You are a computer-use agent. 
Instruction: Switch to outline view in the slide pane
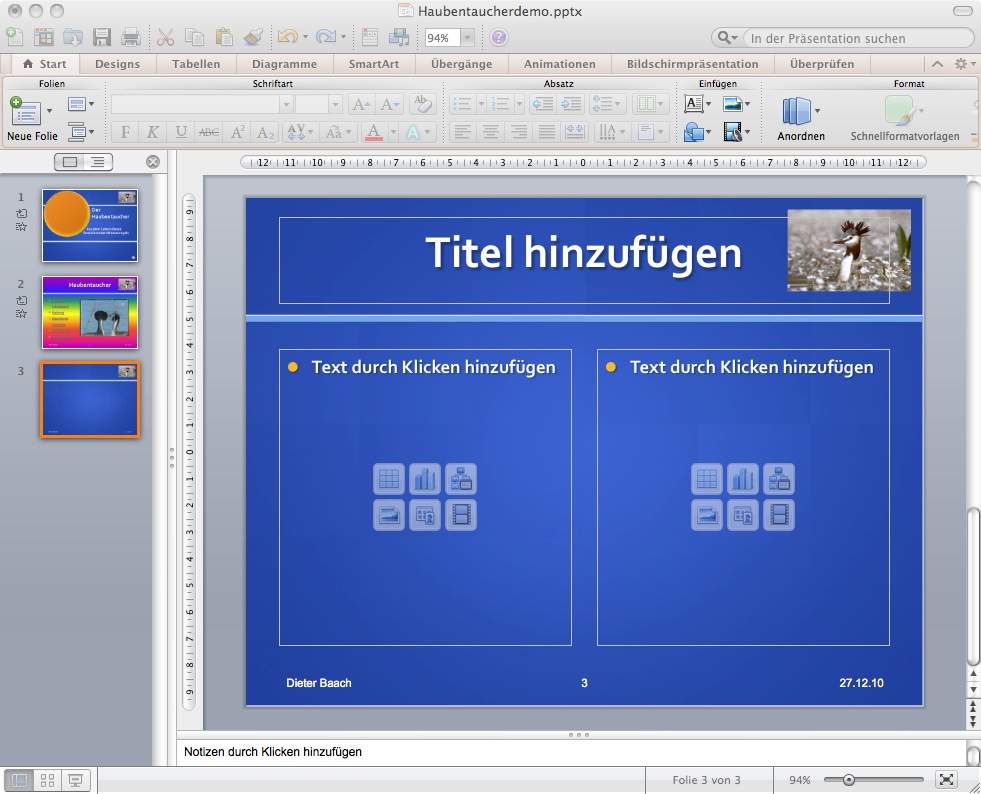coord(97,162)
